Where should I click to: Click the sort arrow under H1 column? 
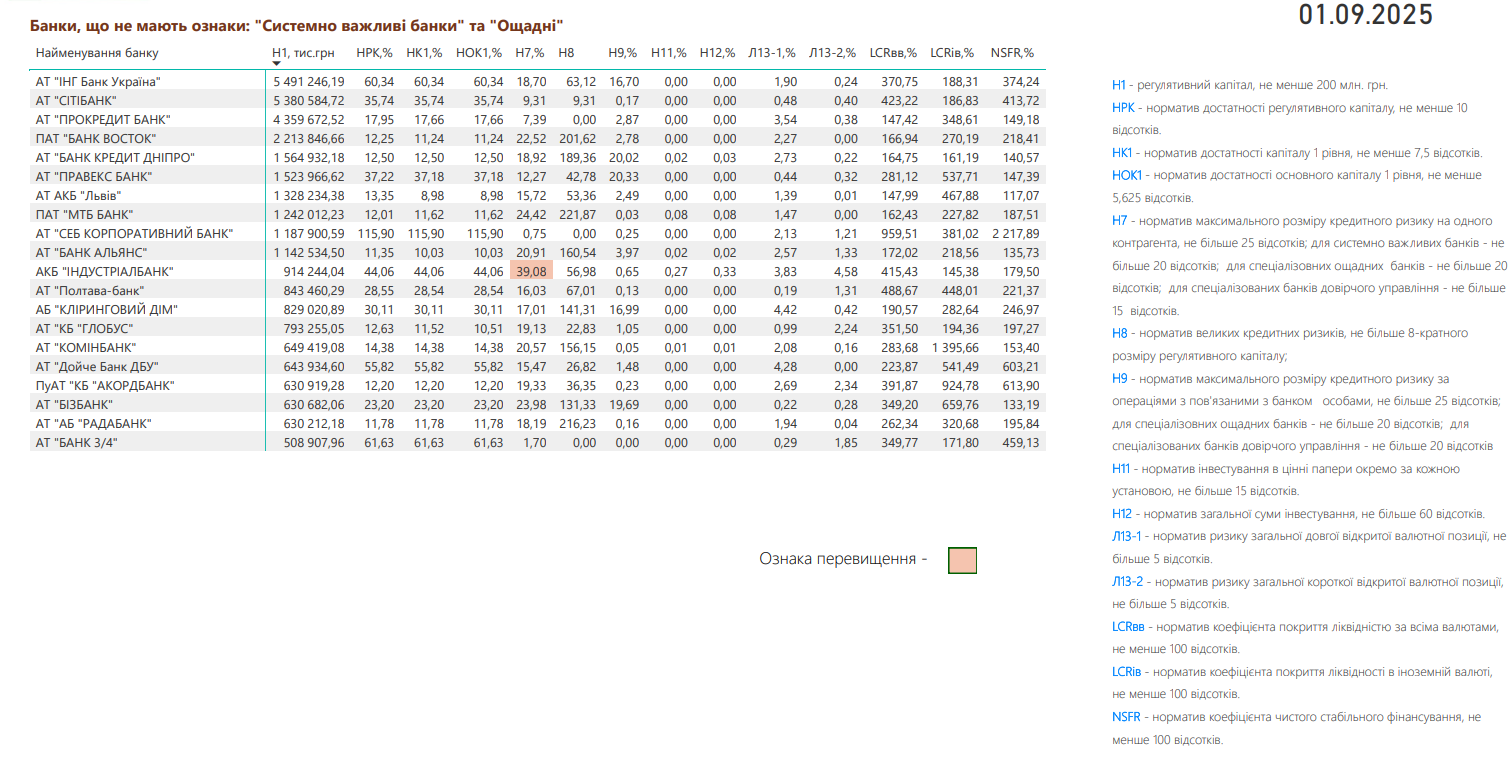pos(277,63)
